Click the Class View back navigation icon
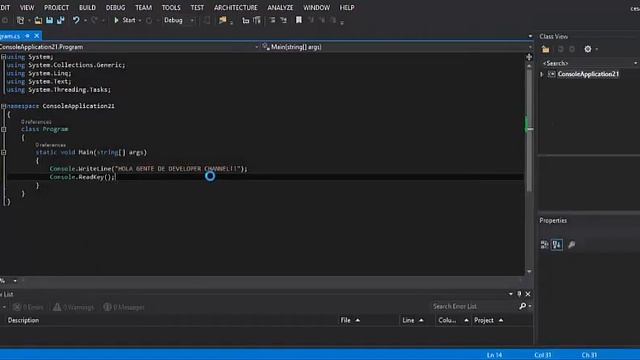The height and width of the screenshot is (360, 640). (560, 49)
